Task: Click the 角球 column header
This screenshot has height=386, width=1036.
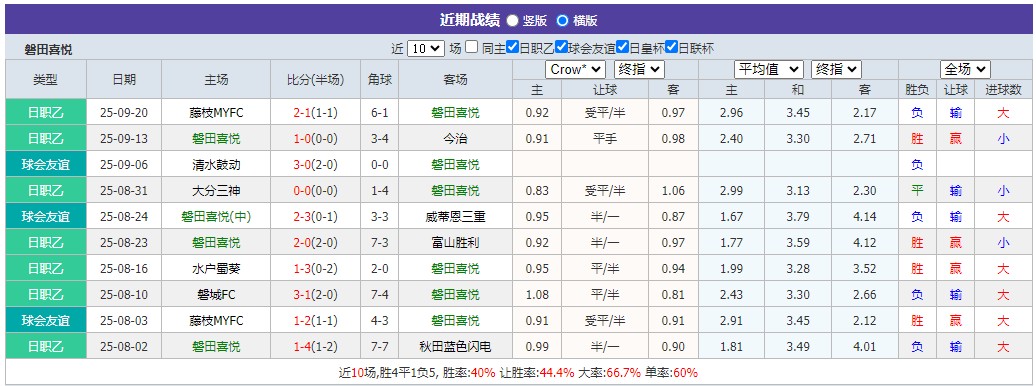Action: click(379, 80)
